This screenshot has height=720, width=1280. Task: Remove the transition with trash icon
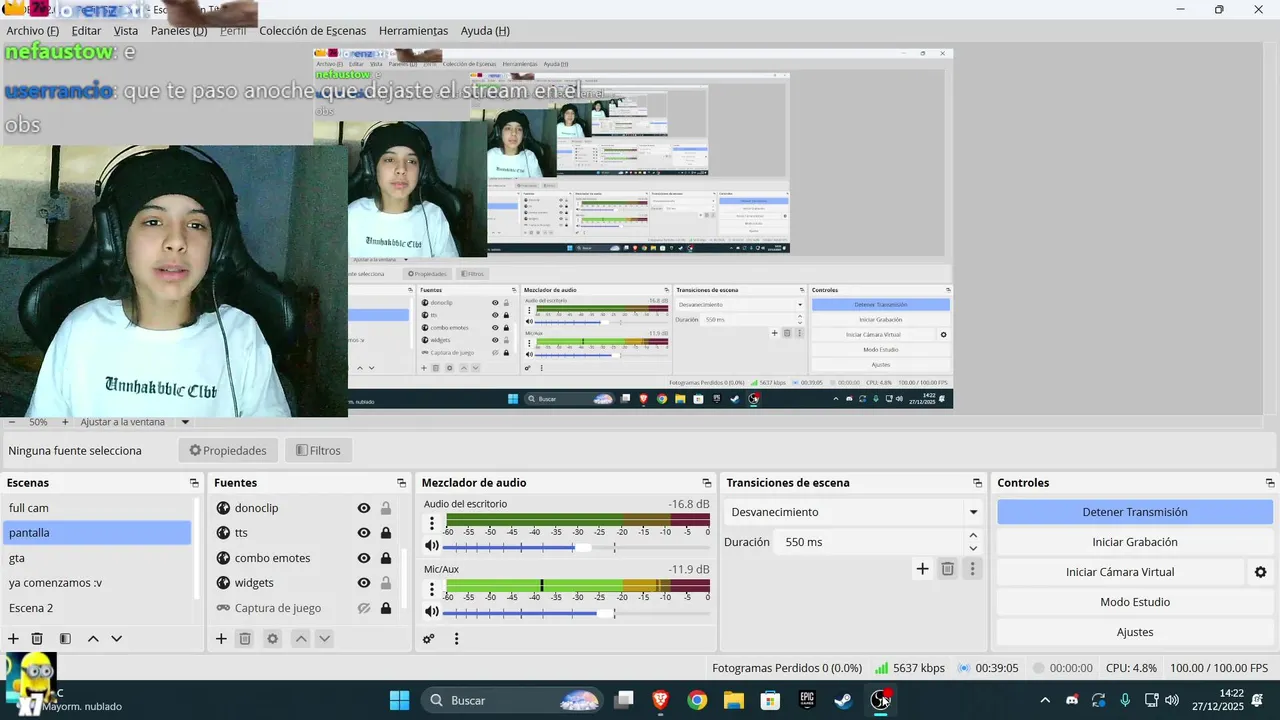948,569
